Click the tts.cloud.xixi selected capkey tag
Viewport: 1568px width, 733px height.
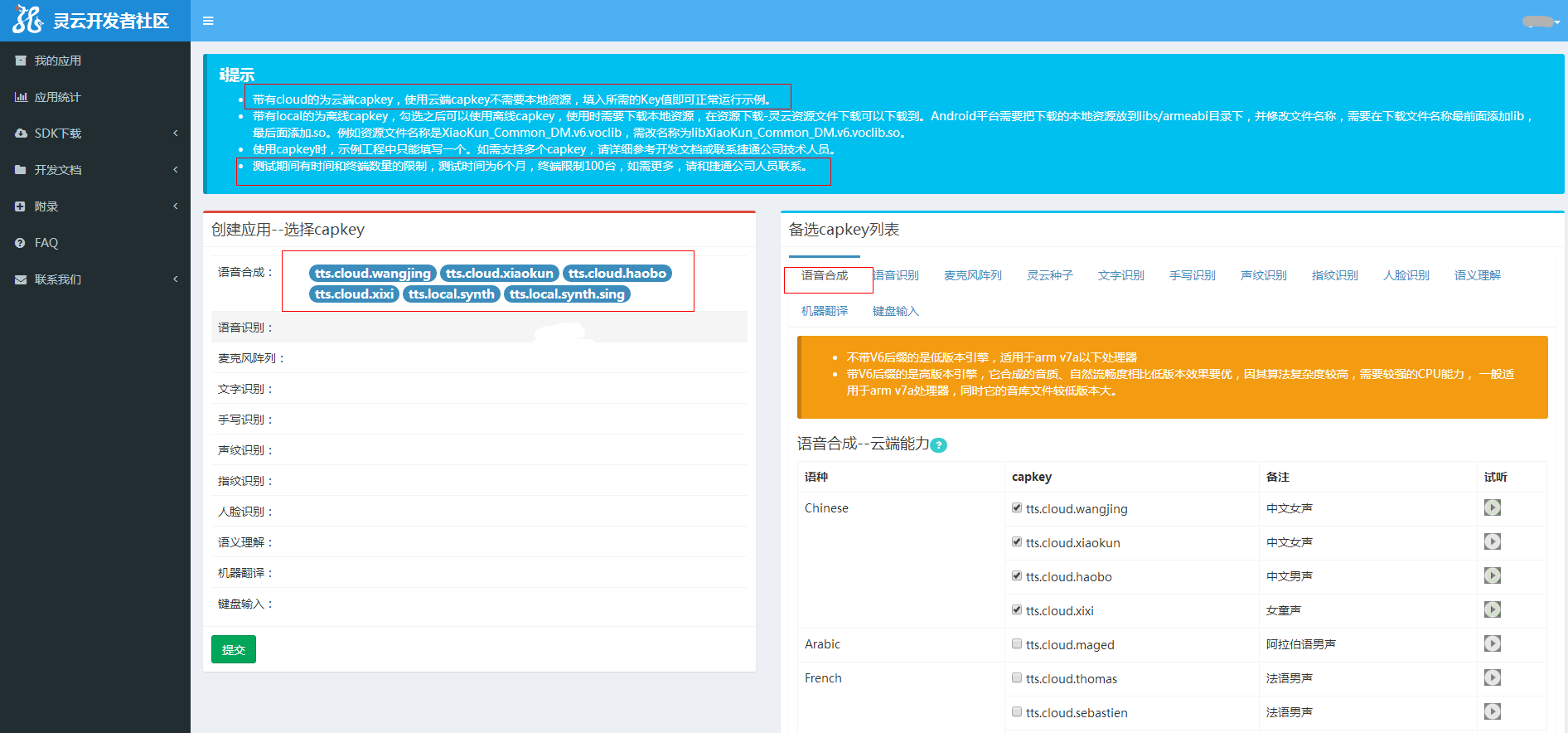pyautogui.click(x=355, y=294)
